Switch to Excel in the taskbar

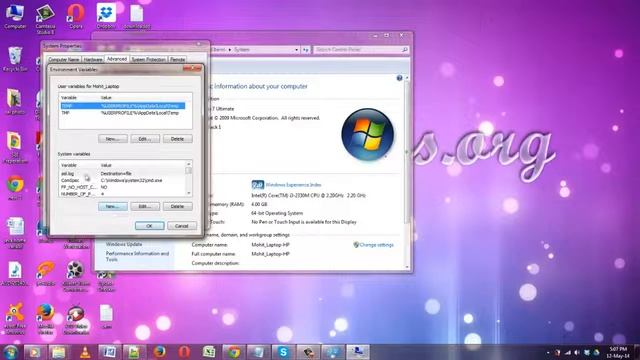click(x=209, y=352)
